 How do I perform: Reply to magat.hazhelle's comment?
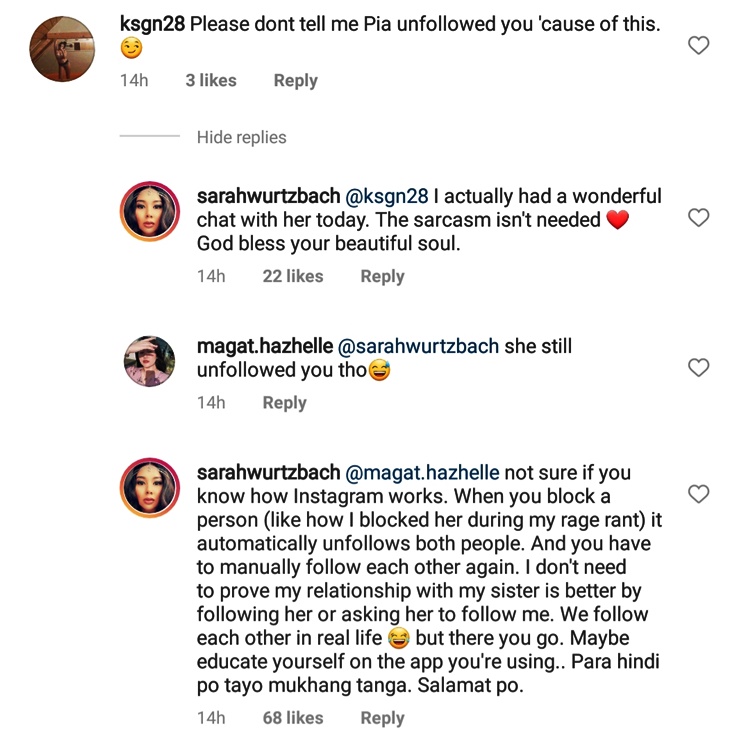(x=284, y=403)
